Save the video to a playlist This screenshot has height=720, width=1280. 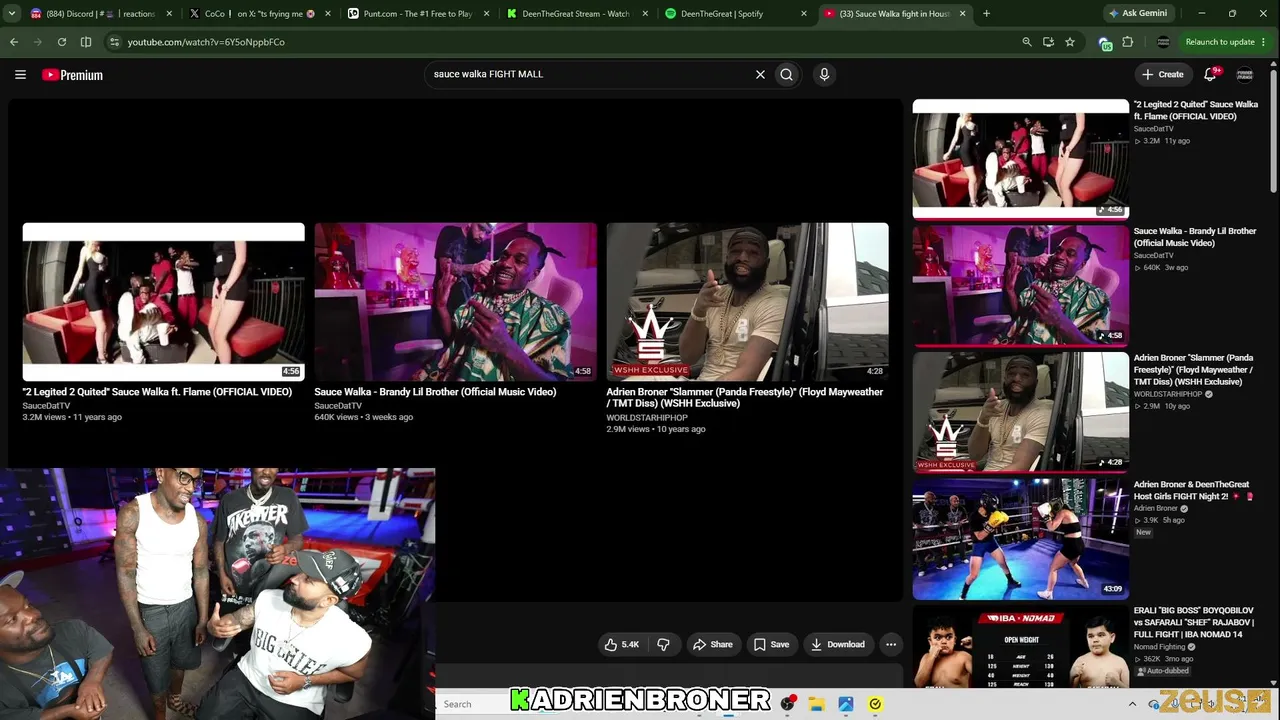pos(771,645)
